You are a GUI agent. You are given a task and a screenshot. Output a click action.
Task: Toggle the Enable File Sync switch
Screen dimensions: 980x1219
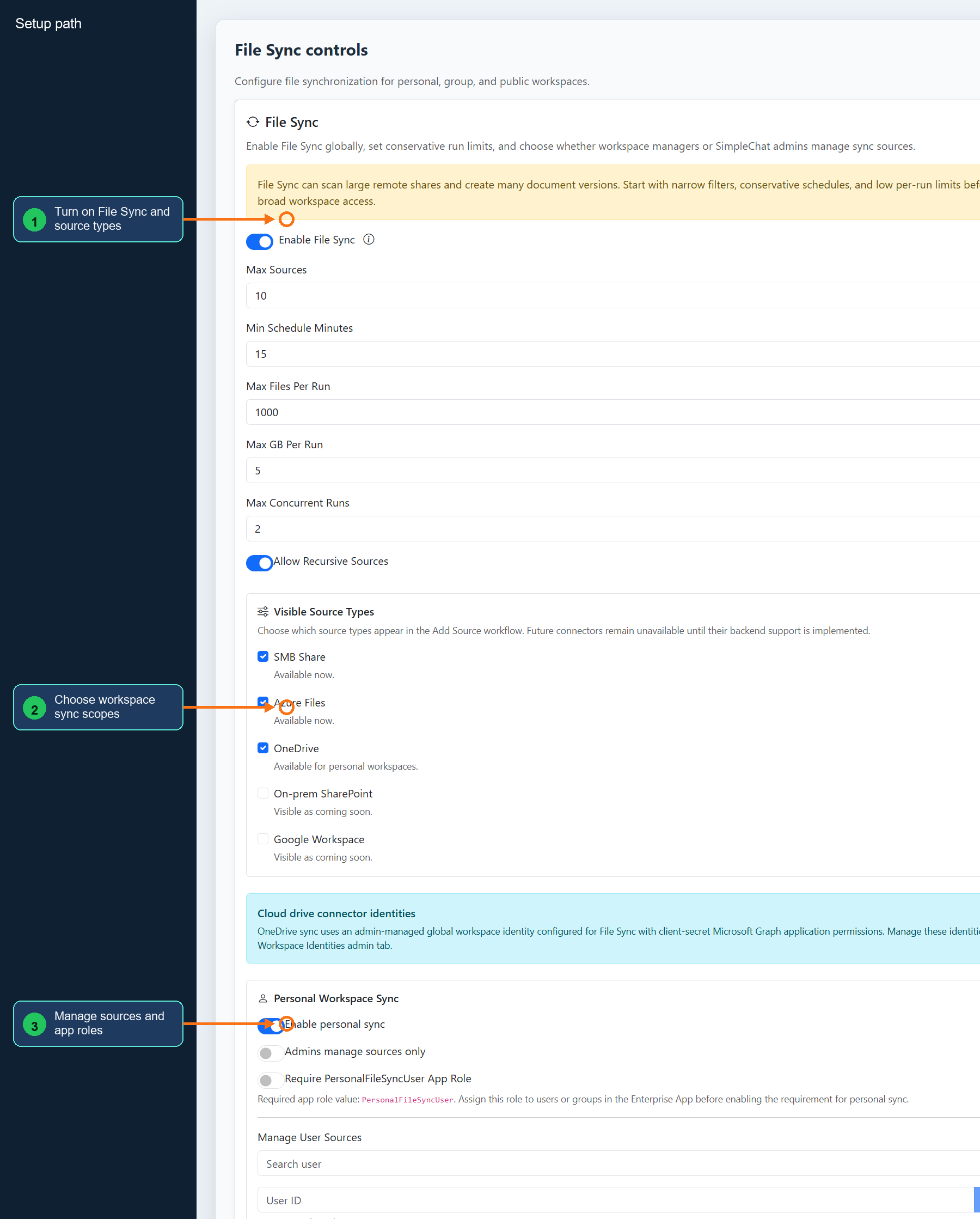[259, 241]
